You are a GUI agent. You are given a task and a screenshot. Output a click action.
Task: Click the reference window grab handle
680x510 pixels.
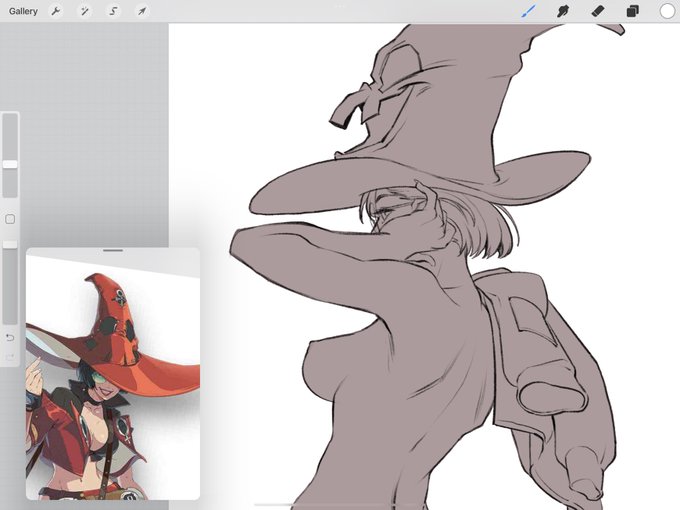click(x=113, y=251)
